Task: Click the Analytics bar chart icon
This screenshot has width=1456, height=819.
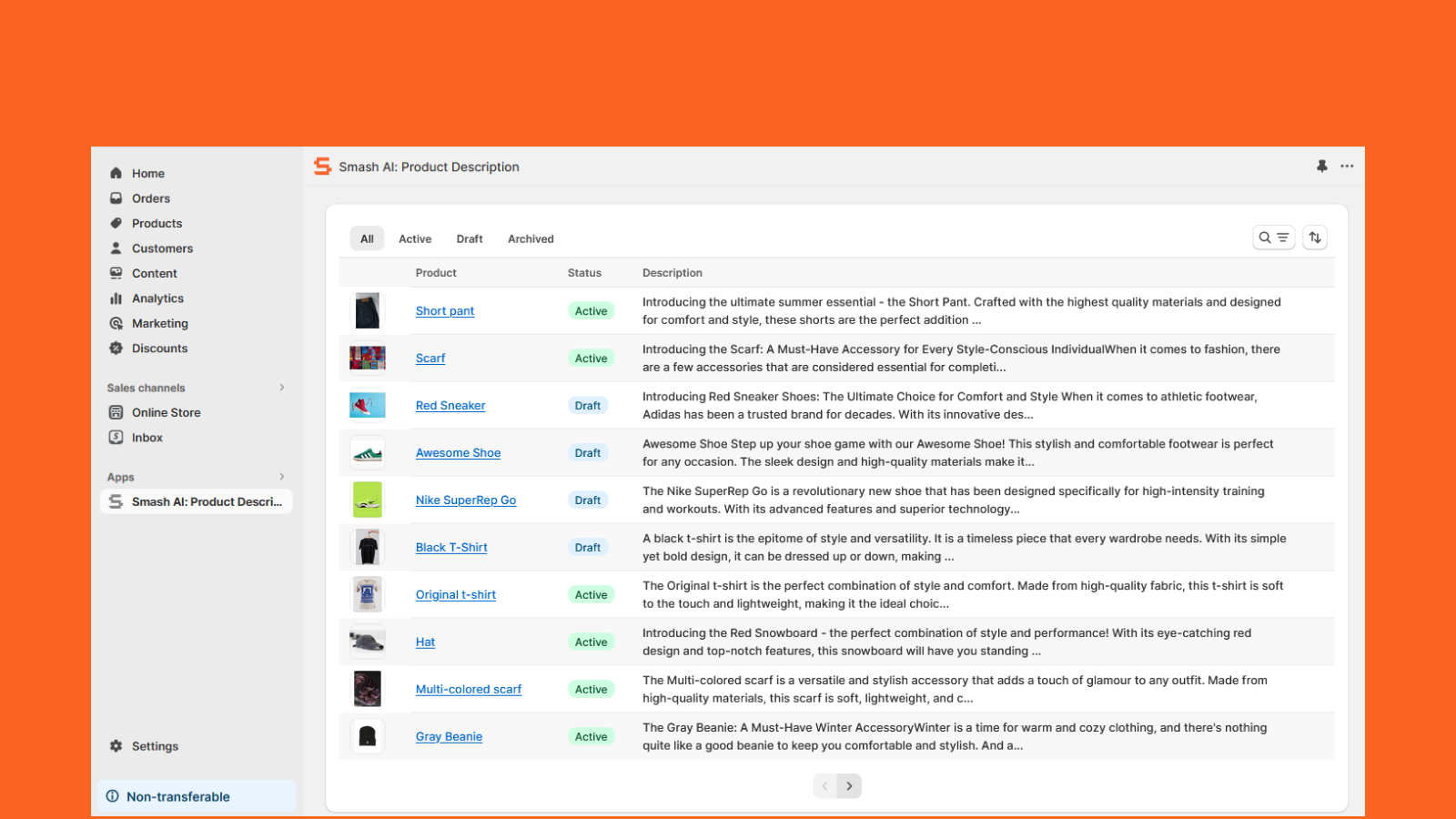Action: coord(116,298)
